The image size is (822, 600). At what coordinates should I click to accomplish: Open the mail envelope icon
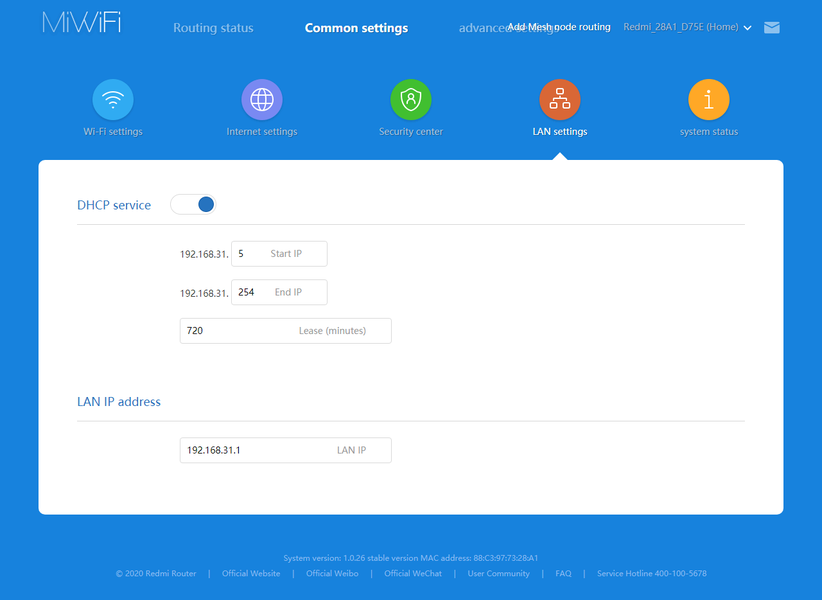click(772, 28)
